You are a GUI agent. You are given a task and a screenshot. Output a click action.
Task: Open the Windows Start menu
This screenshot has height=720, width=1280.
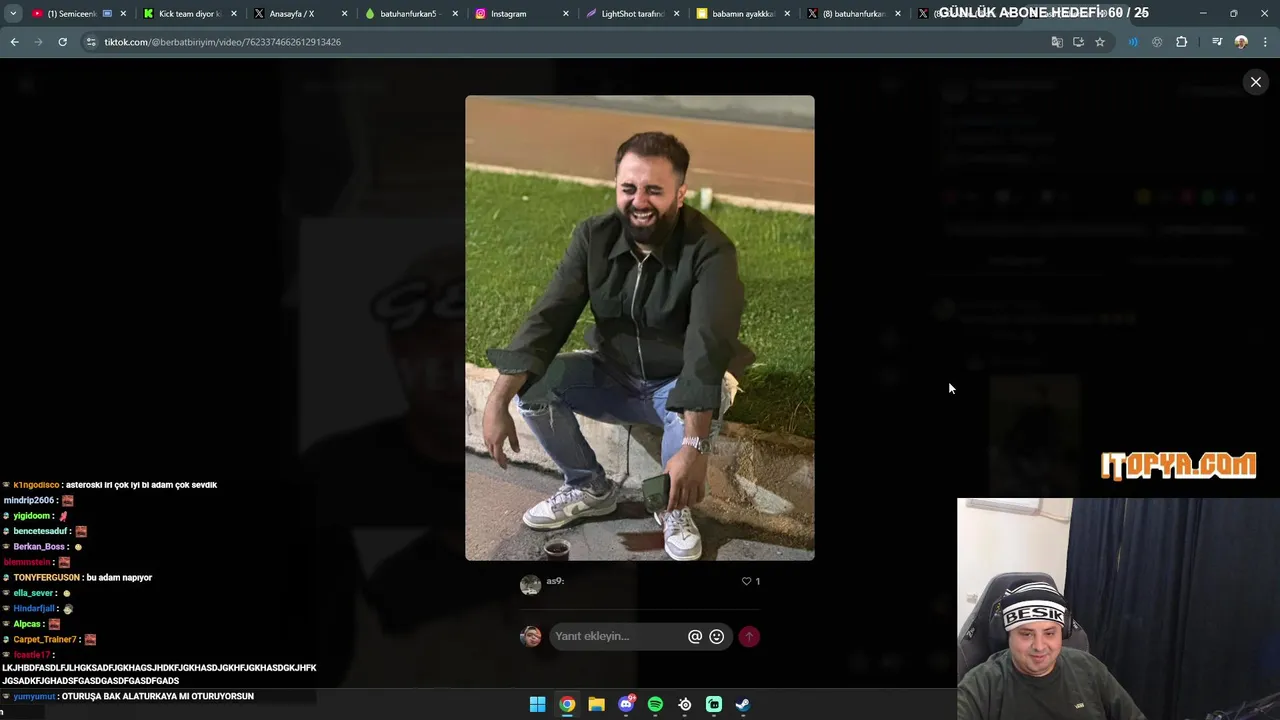click(x=537, y=704)
